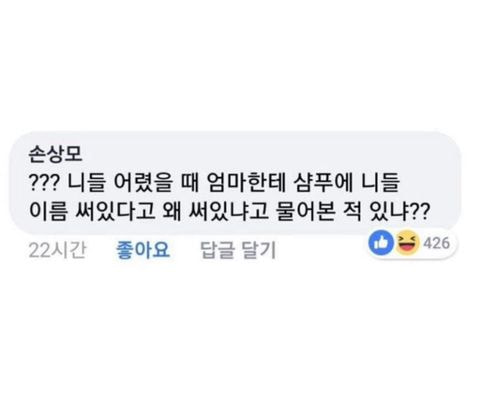Click the first 니들 after question marks
Screen dimensions: 480x400
click(x=86, y=183)
